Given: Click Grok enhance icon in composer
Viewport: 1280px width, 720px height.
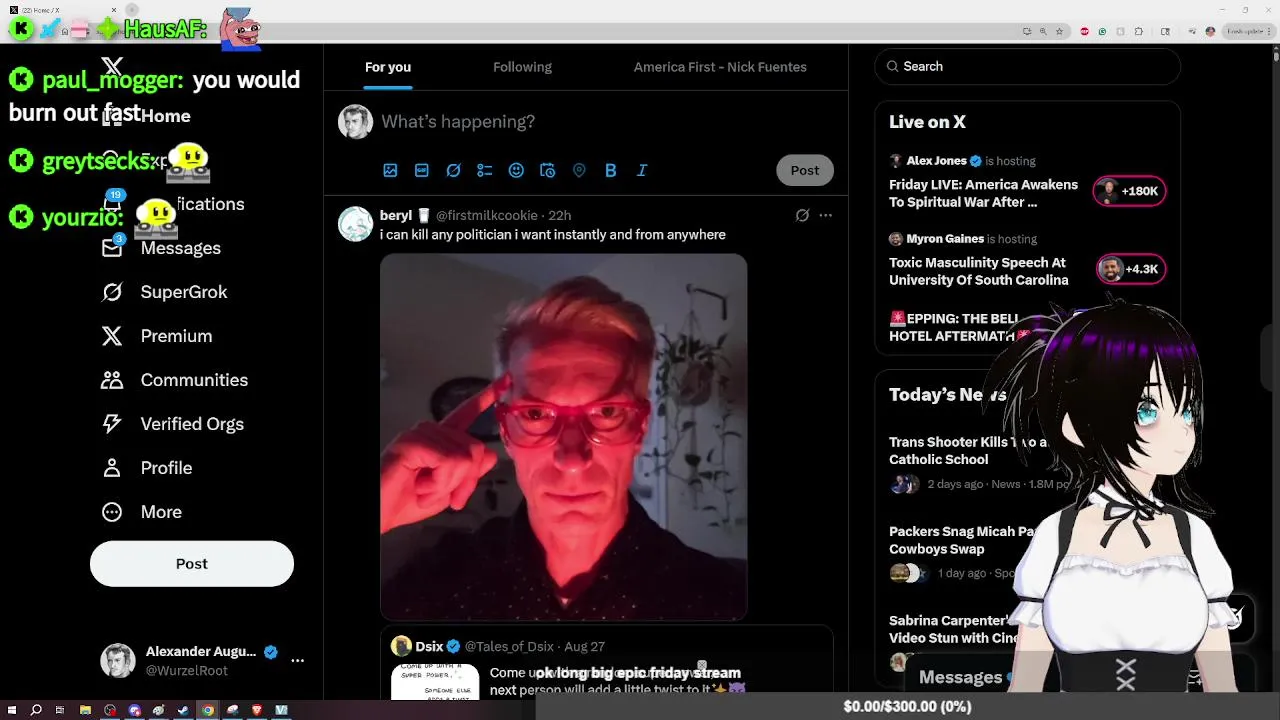Looking at the screenshot, I should tap(453, 170).
